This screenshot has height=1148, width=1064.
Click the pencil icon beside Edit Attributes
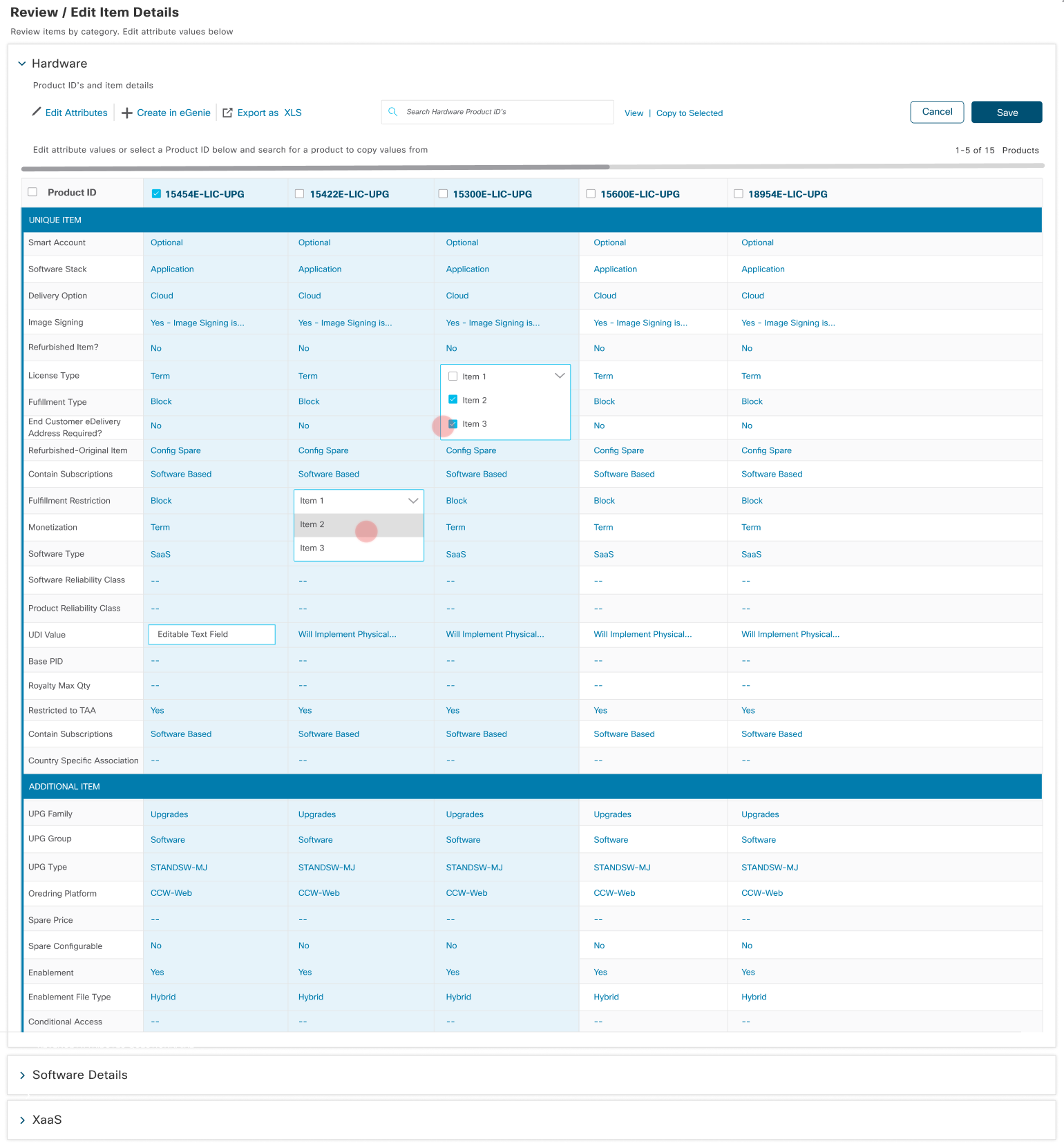coord(37,112)
